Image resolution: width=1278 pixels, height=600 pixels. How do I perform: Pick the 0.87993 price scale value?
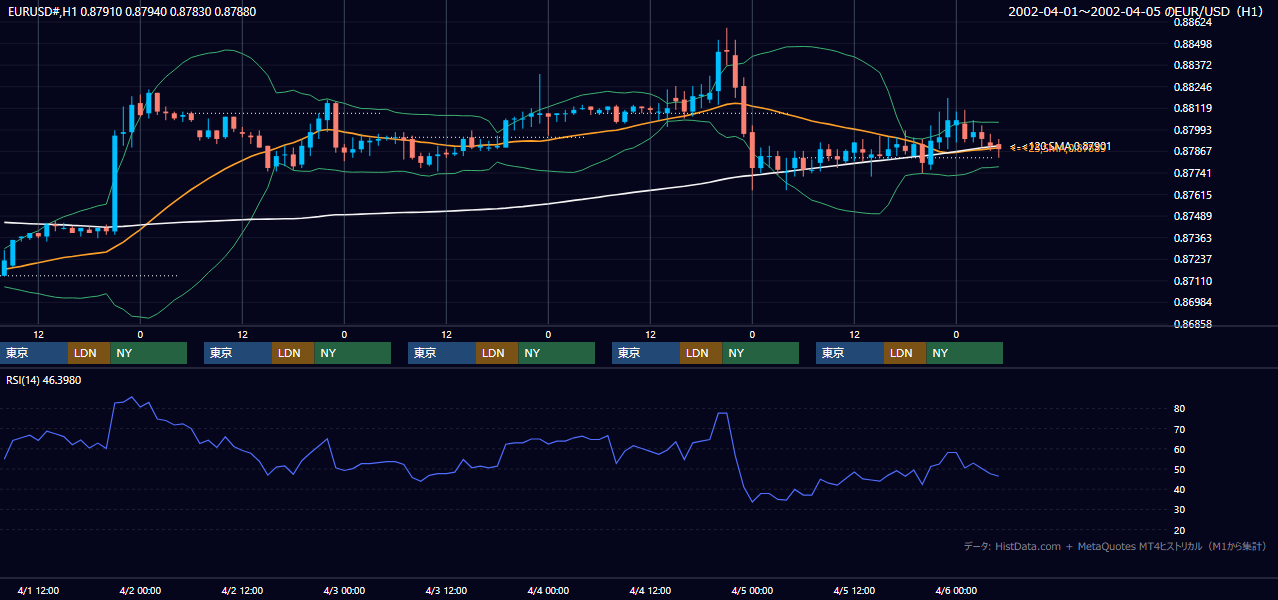click(x=1192, y=130)
